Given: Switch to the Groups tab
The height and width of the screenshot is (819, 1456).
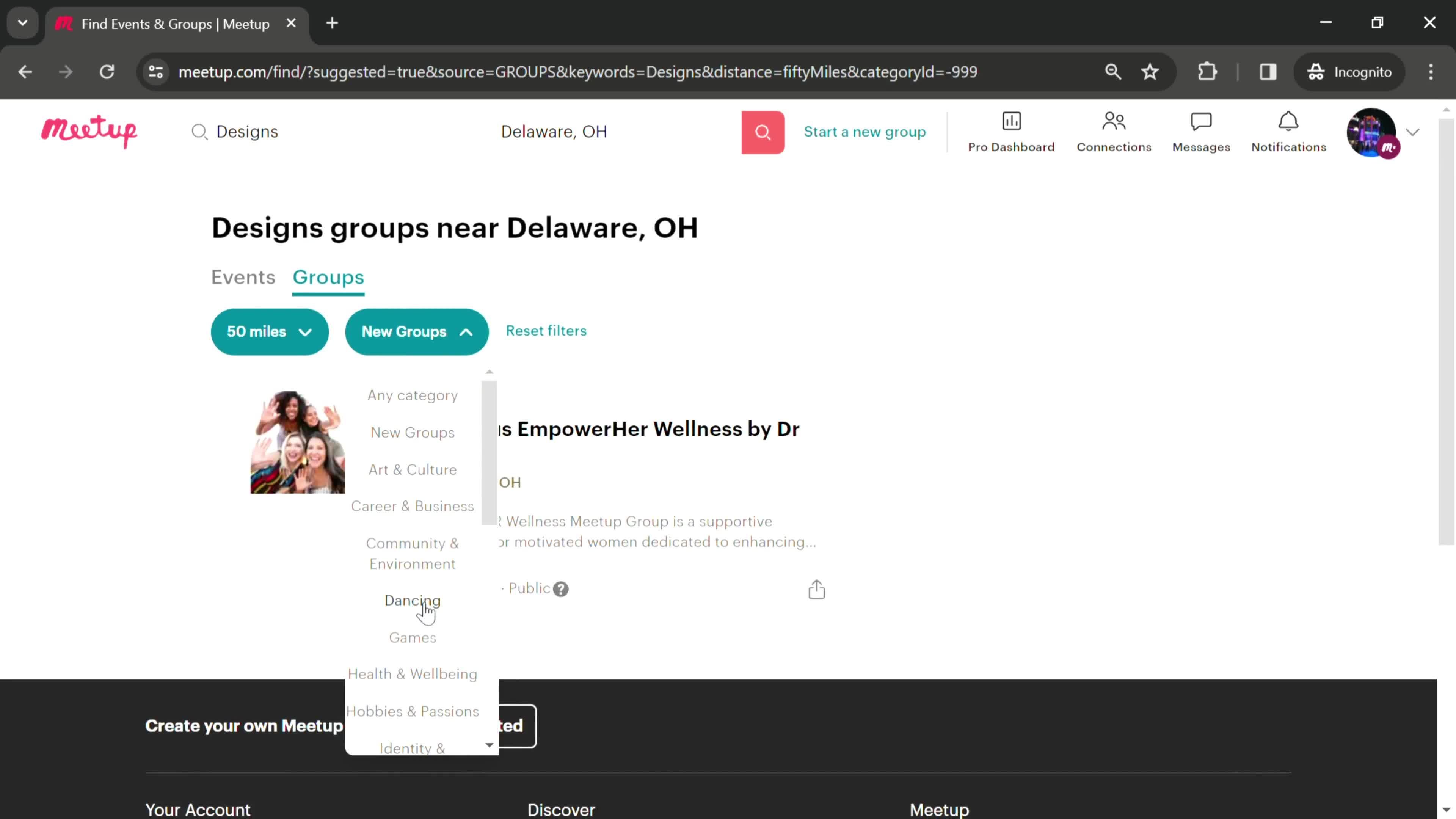Looking at the screenshot, I should [x=328, y=278].
